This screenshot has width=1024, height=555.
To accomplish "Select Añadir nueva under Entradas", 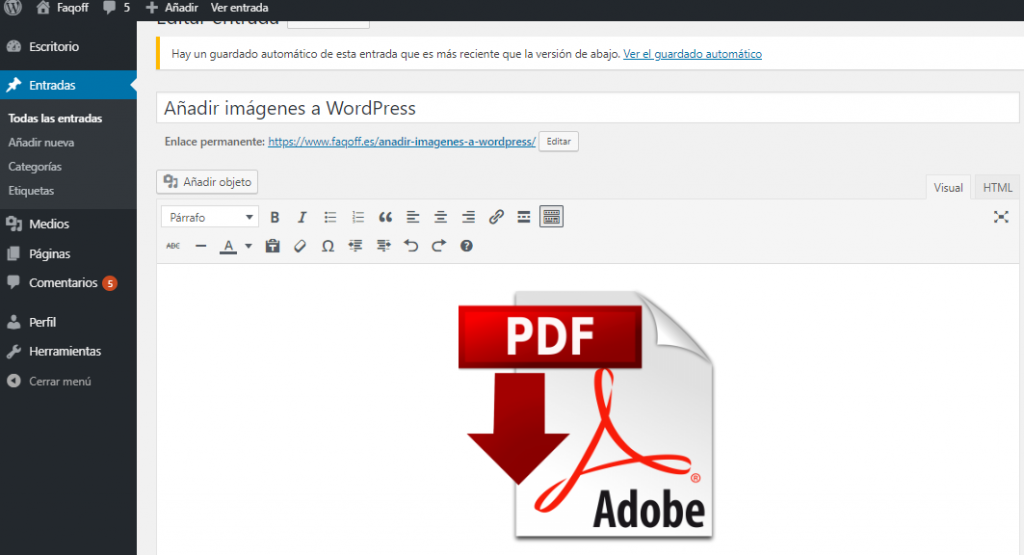I will [41, 142].
